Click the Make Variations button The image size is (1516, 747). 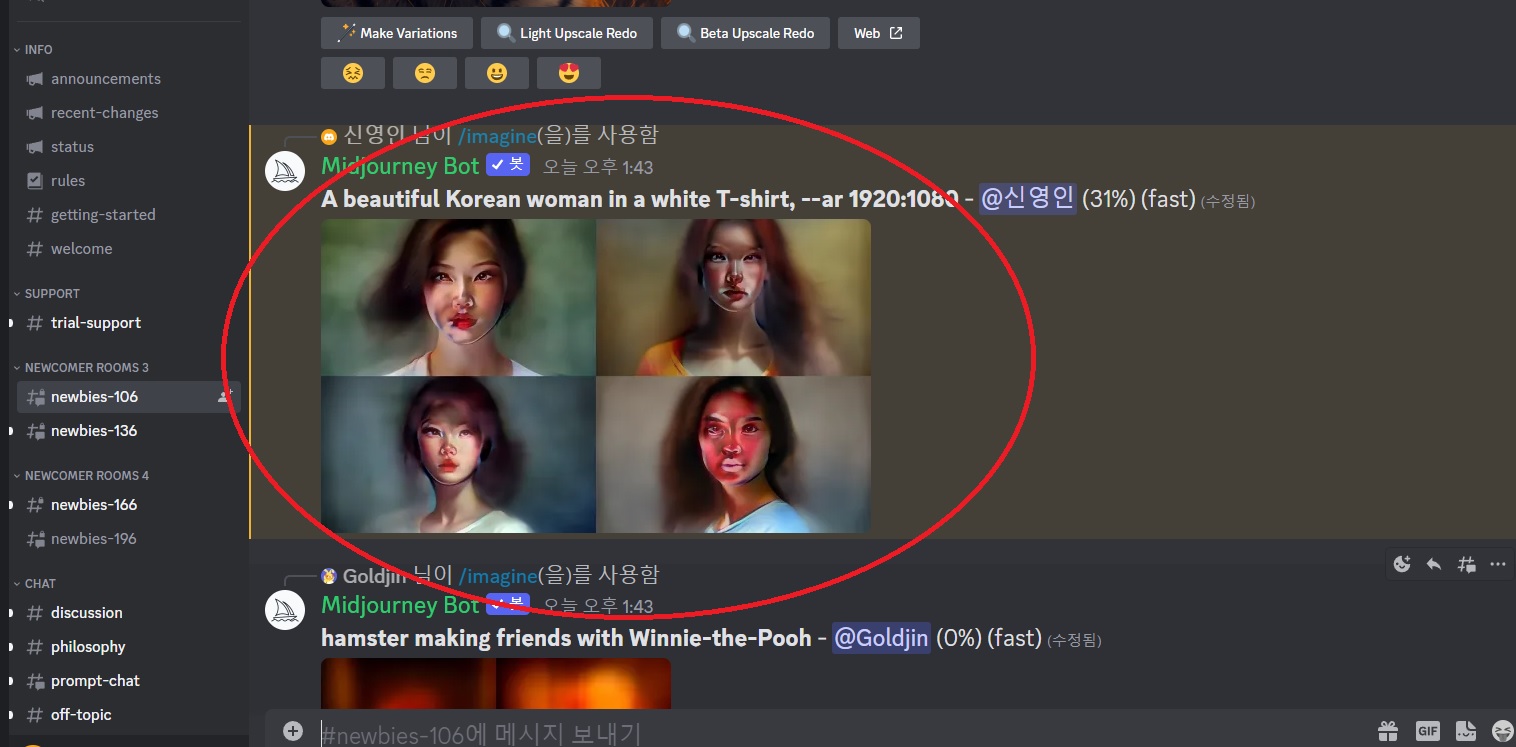pos(396,33)
